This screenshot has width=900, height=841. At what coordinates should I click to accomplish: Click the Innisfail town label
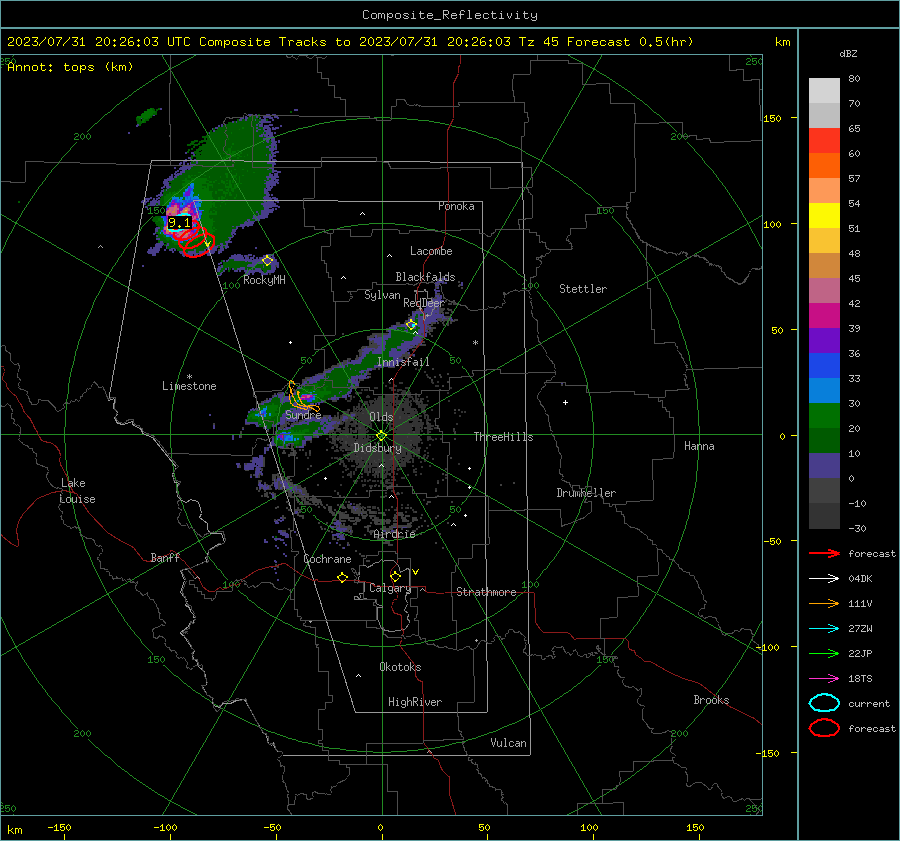pyautogui.click(x=404, y=362)
